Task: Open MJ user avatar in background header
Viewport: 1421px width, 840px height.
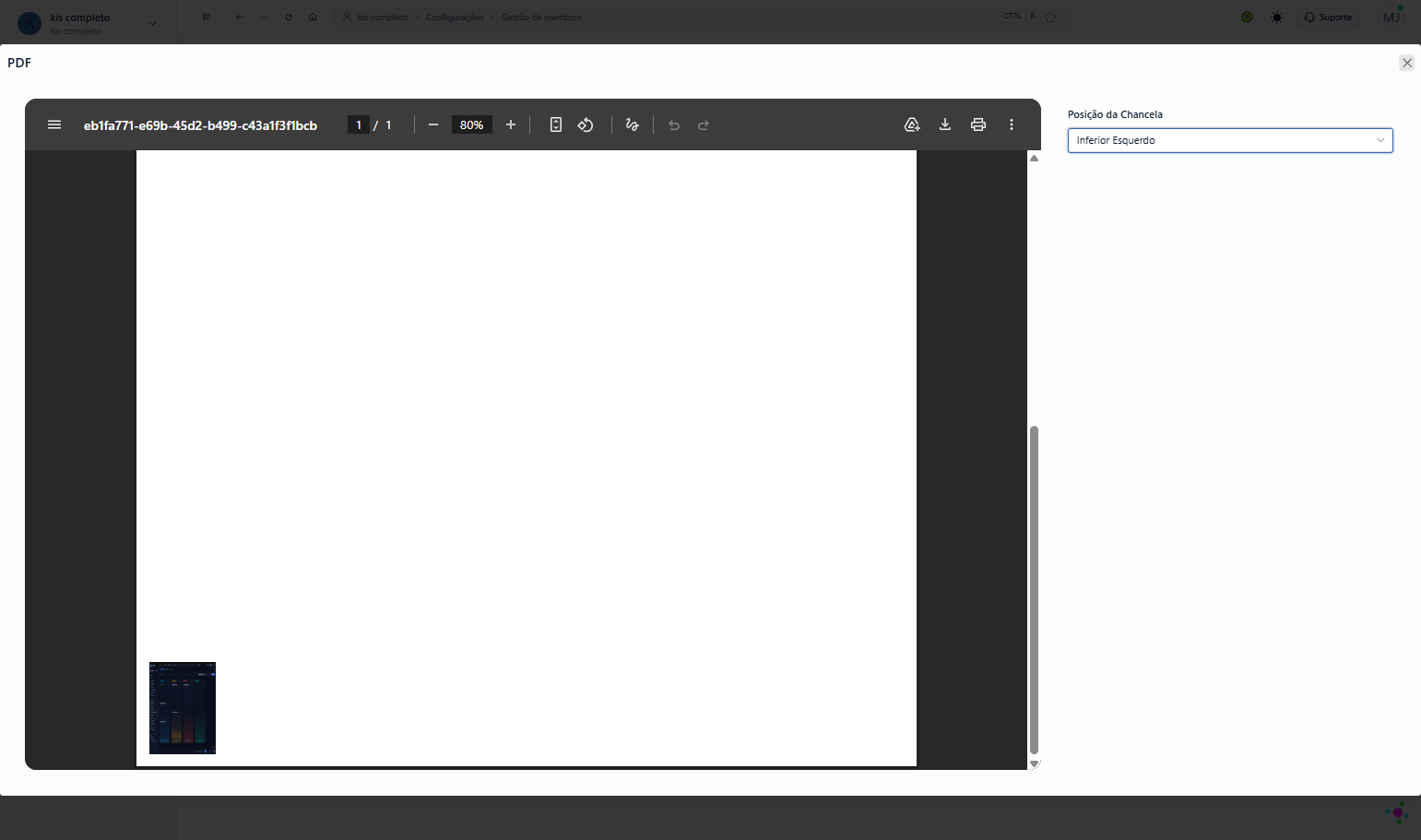Action: (1391, 17)
